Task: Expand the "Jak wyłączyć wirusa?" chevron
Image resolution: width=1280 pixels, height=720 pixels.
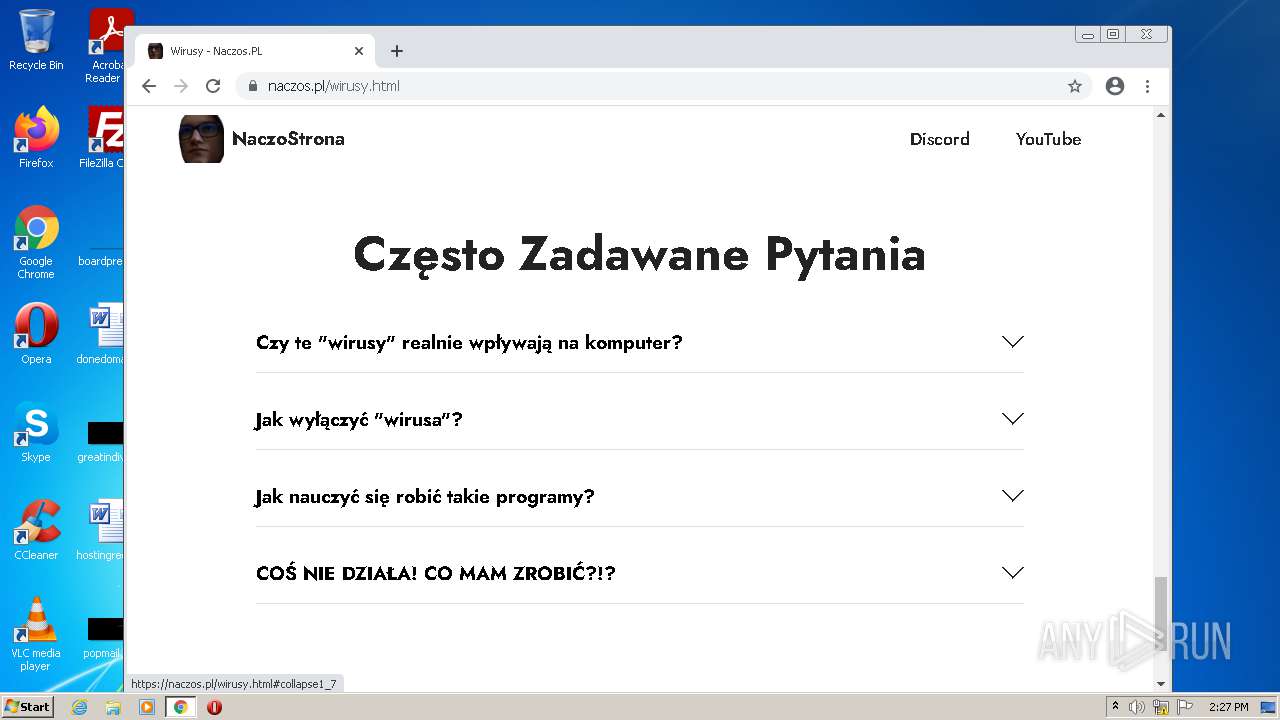Action: 1013,419
